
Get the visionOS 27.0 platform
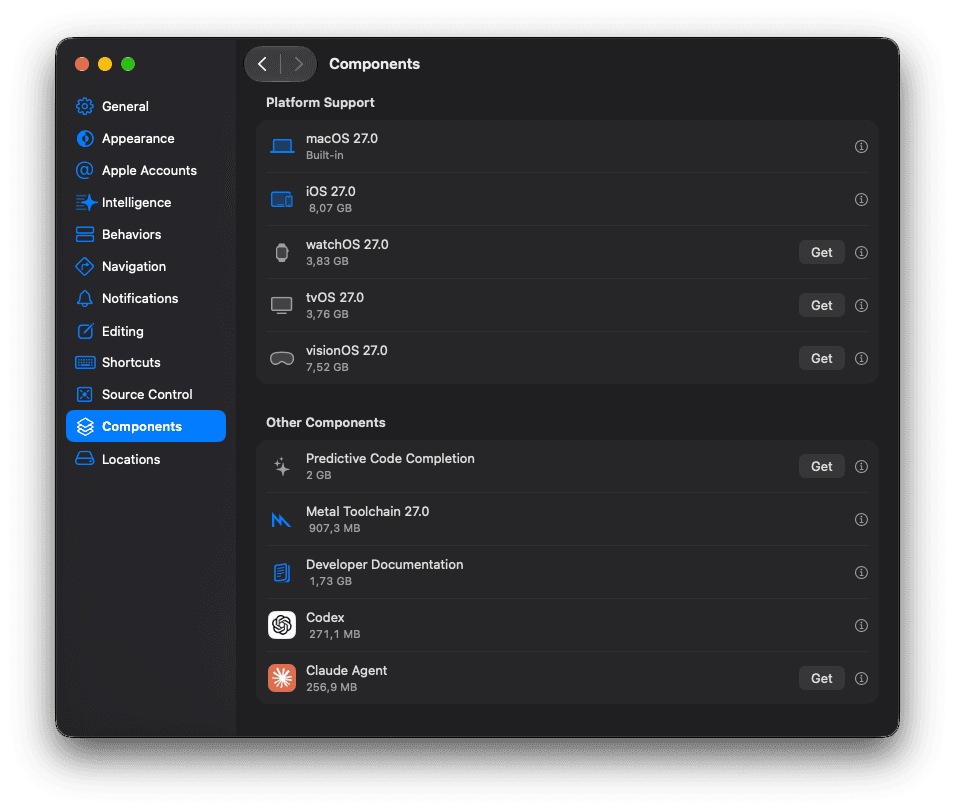pyautogui.click(x=822, y=358)
